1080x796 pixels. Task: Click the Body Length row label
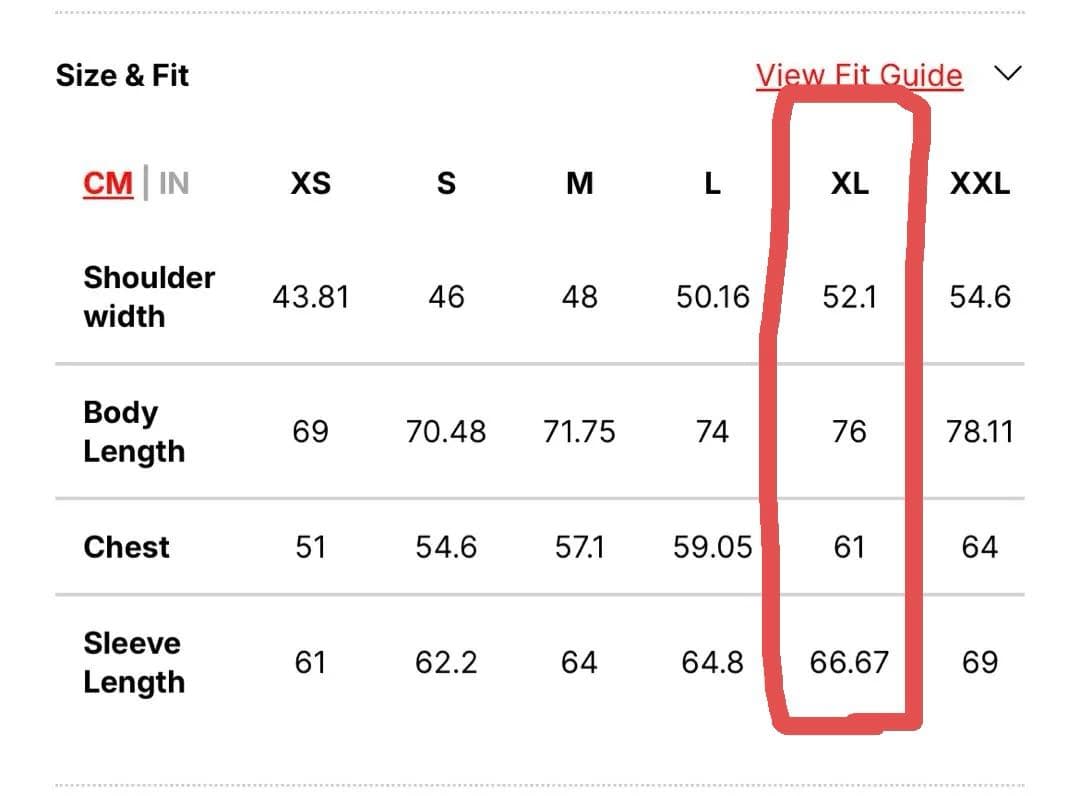[134, 432]
